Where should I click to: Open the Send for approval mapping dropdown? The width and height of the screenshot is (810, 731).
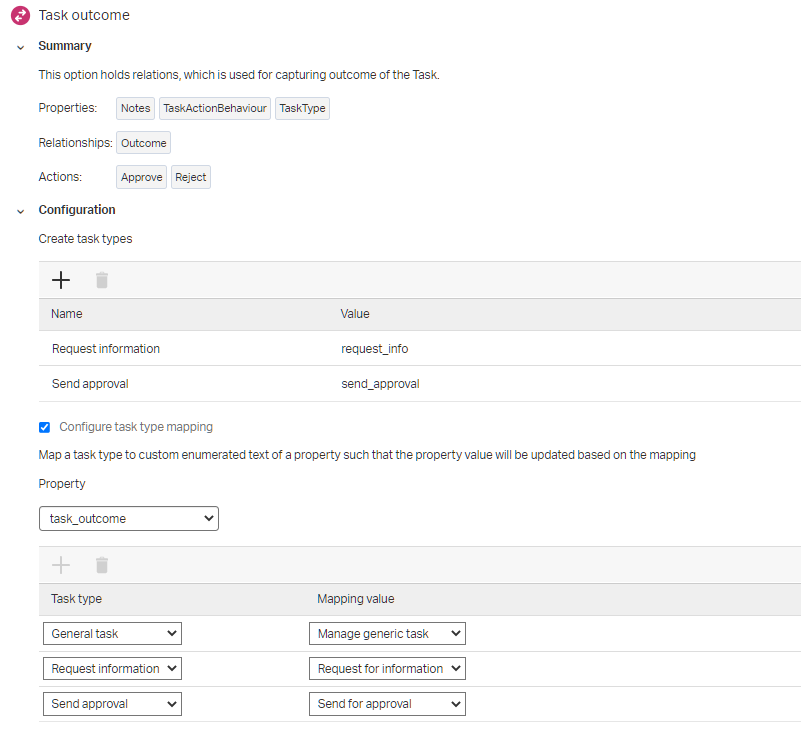click(x=387, y=704)
